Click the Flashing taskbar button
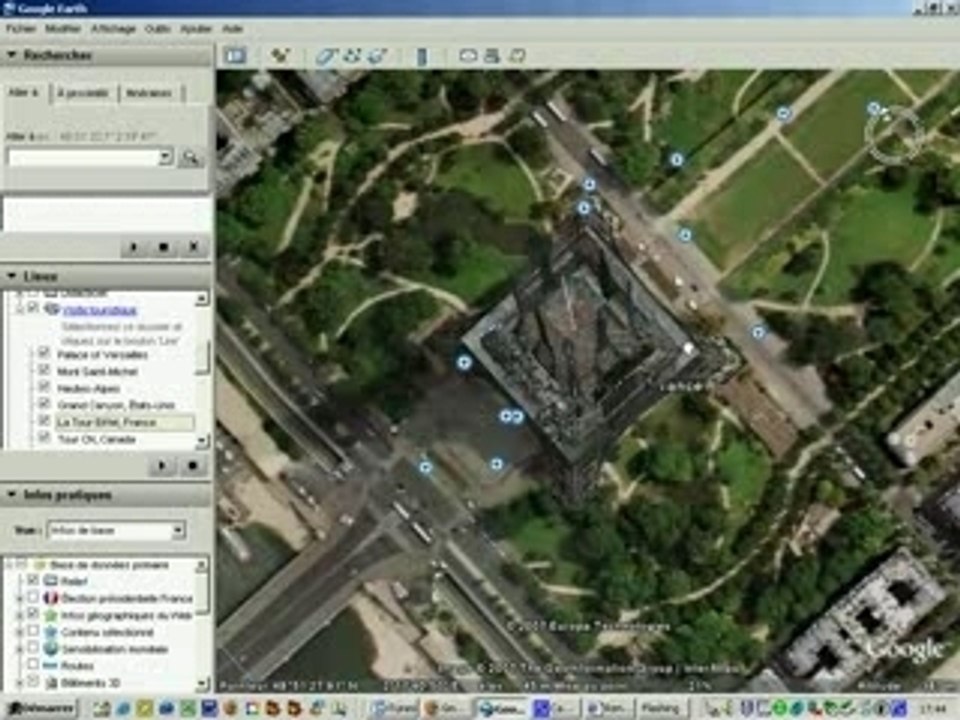 pos(661,708)
